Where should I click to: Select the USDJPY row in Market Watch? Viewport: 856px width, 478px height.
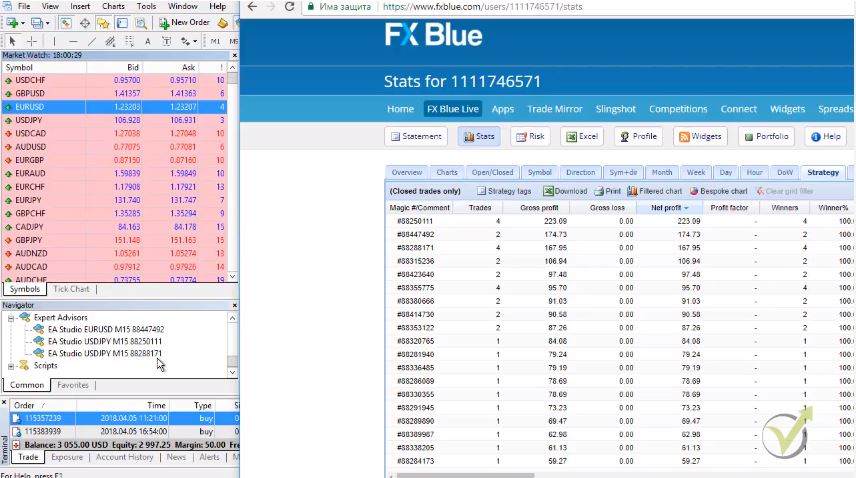(x=114, y=120)
